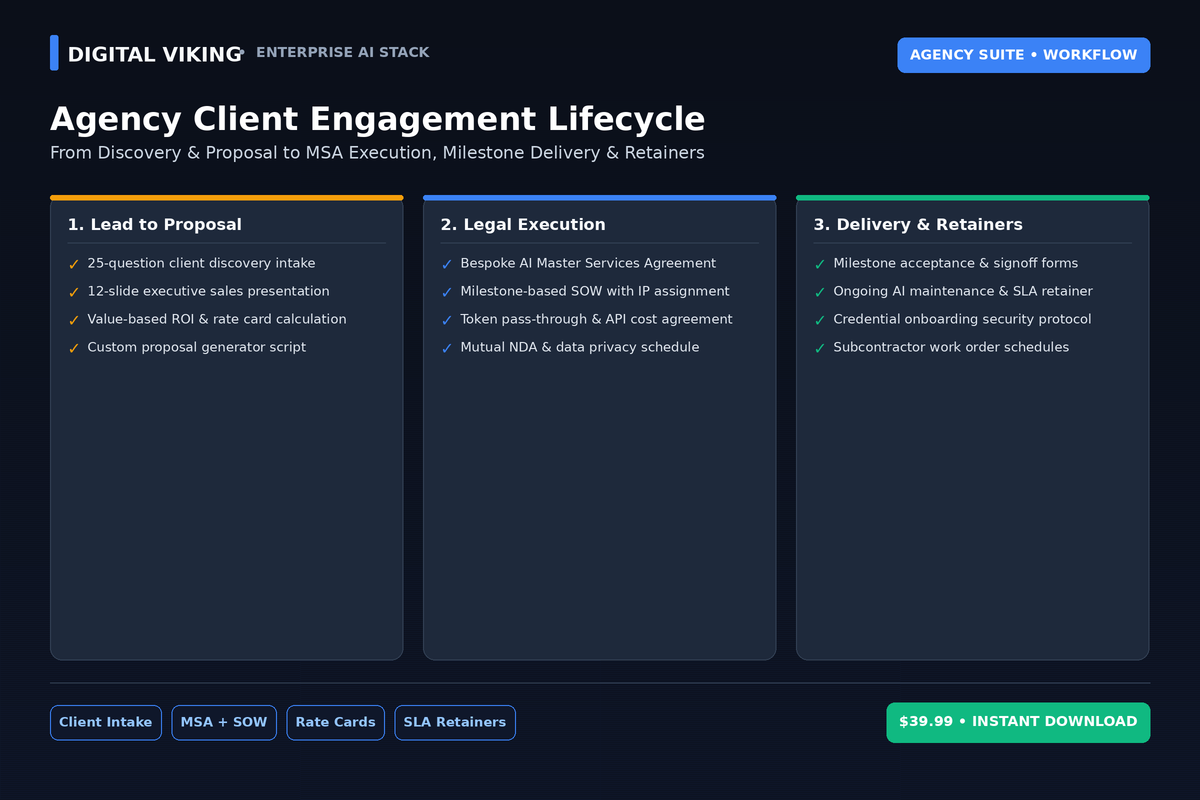Click checkmark beside Token pass-through & API cost
This screenshot has height=800, width=1200.
tap(447, 321)
